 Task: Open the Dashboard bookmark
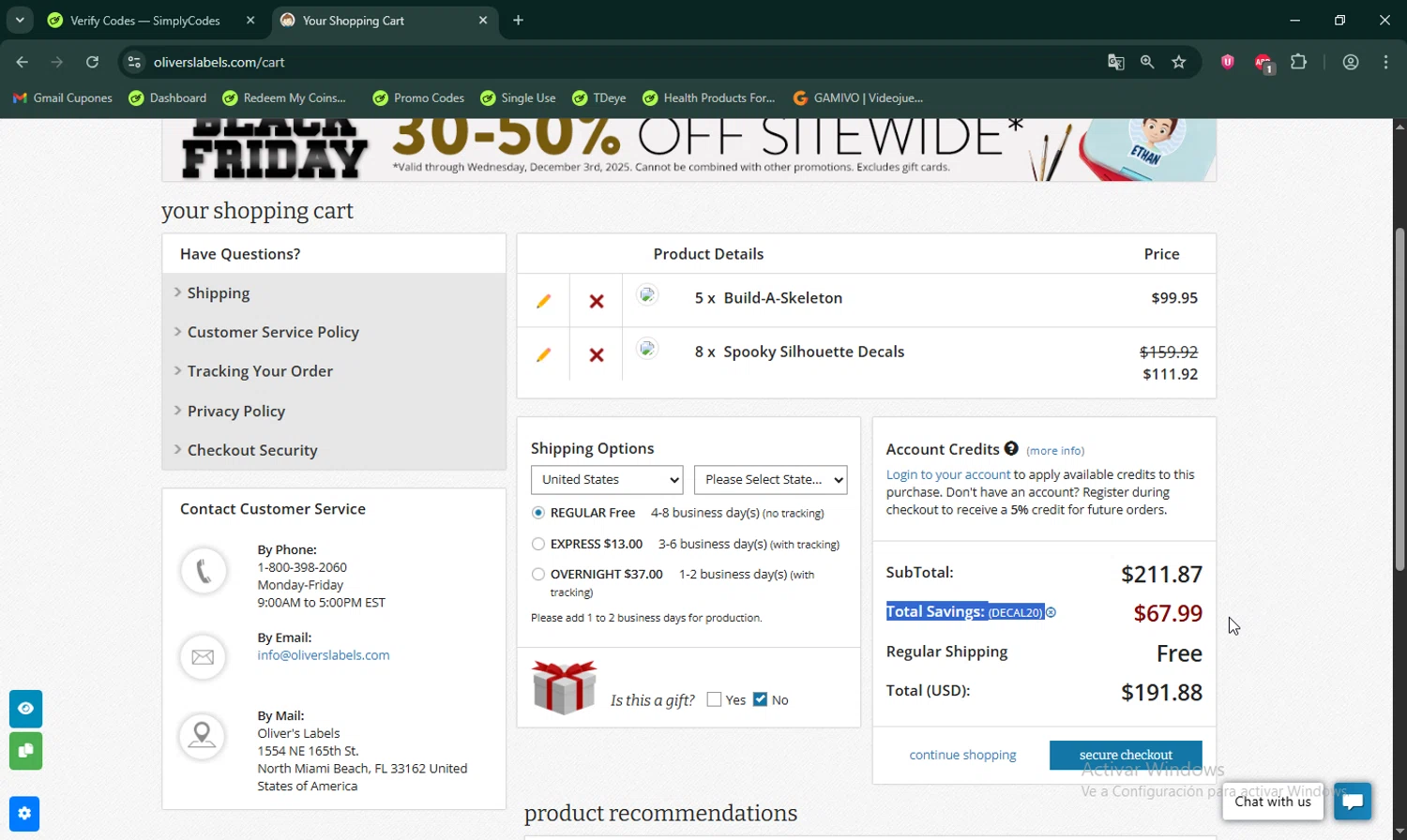point(167,97)
